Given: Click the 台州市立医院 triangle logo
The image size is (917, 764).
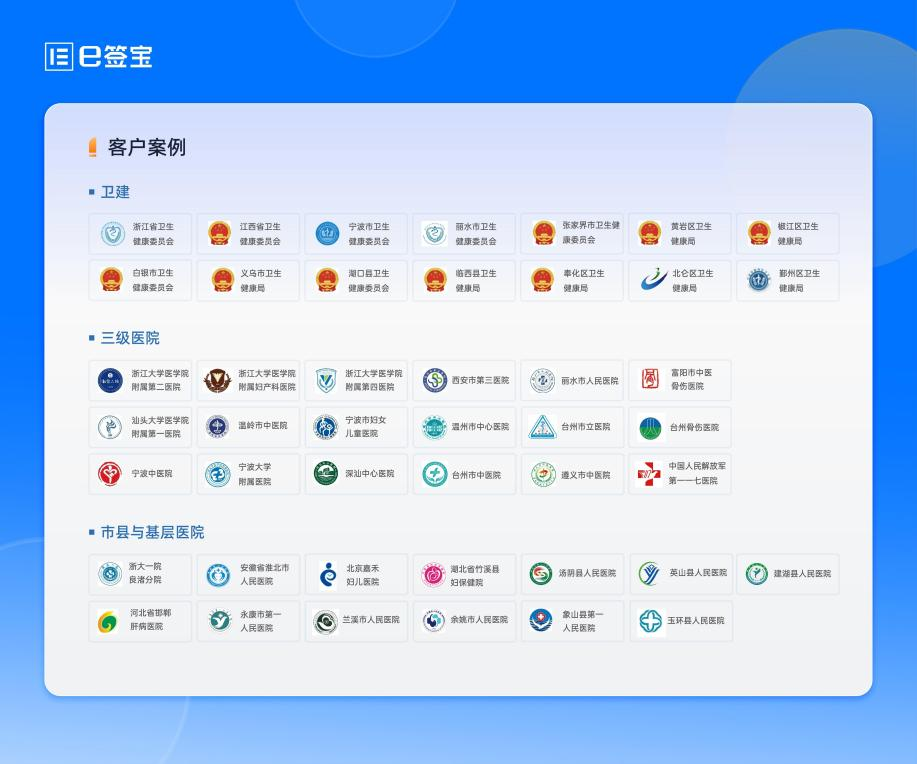Looking at the screenshot, I should (x=542, y=427).
